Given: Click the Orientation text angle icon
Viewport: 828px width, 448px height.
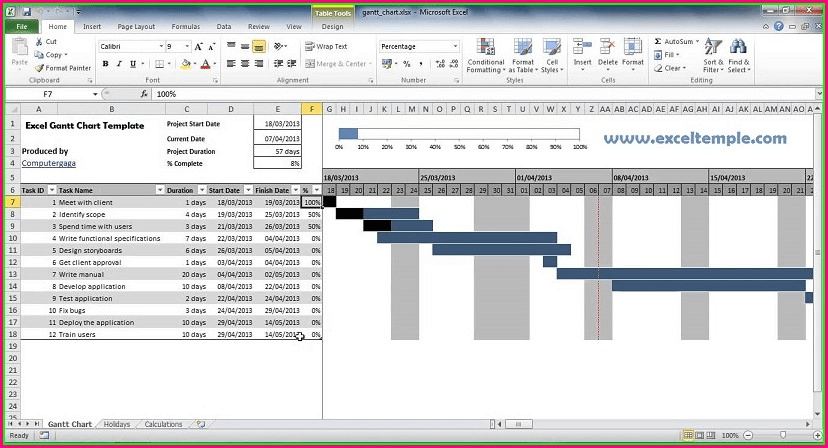Looking at the screenshot, I should point(278,46).
